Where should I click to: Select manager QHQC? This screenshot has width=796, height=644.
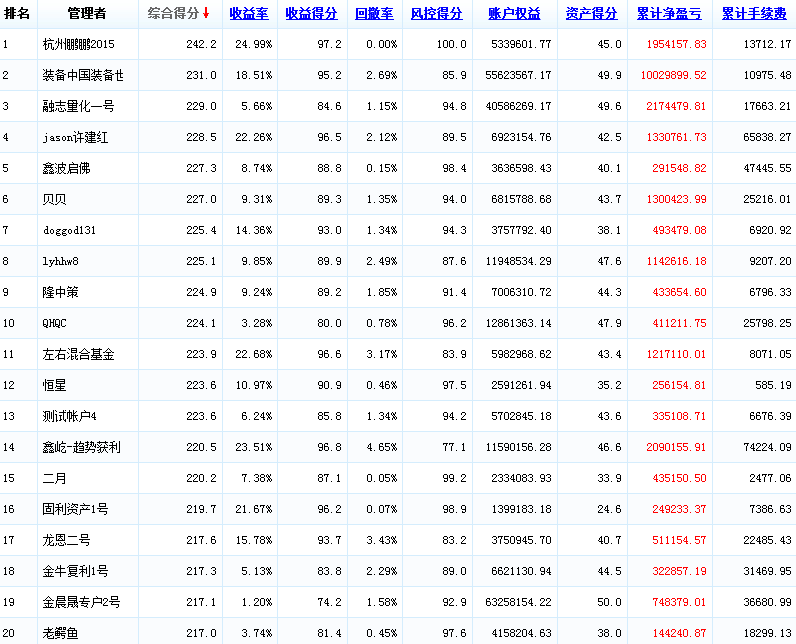[54, 323]
